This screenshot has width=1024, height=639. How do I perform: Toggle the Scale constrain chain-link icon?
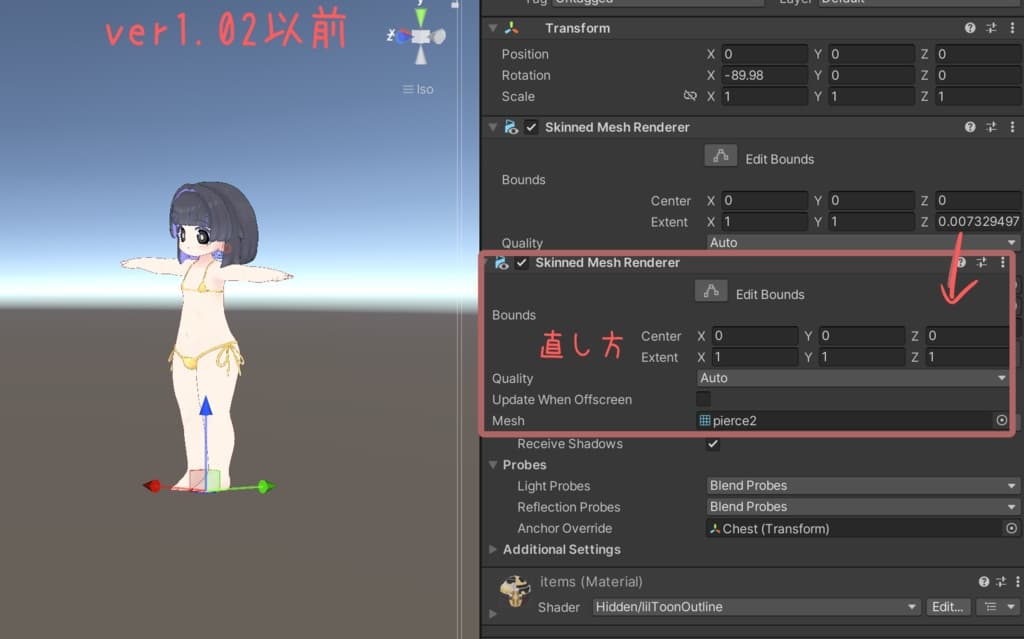point(689,96)
